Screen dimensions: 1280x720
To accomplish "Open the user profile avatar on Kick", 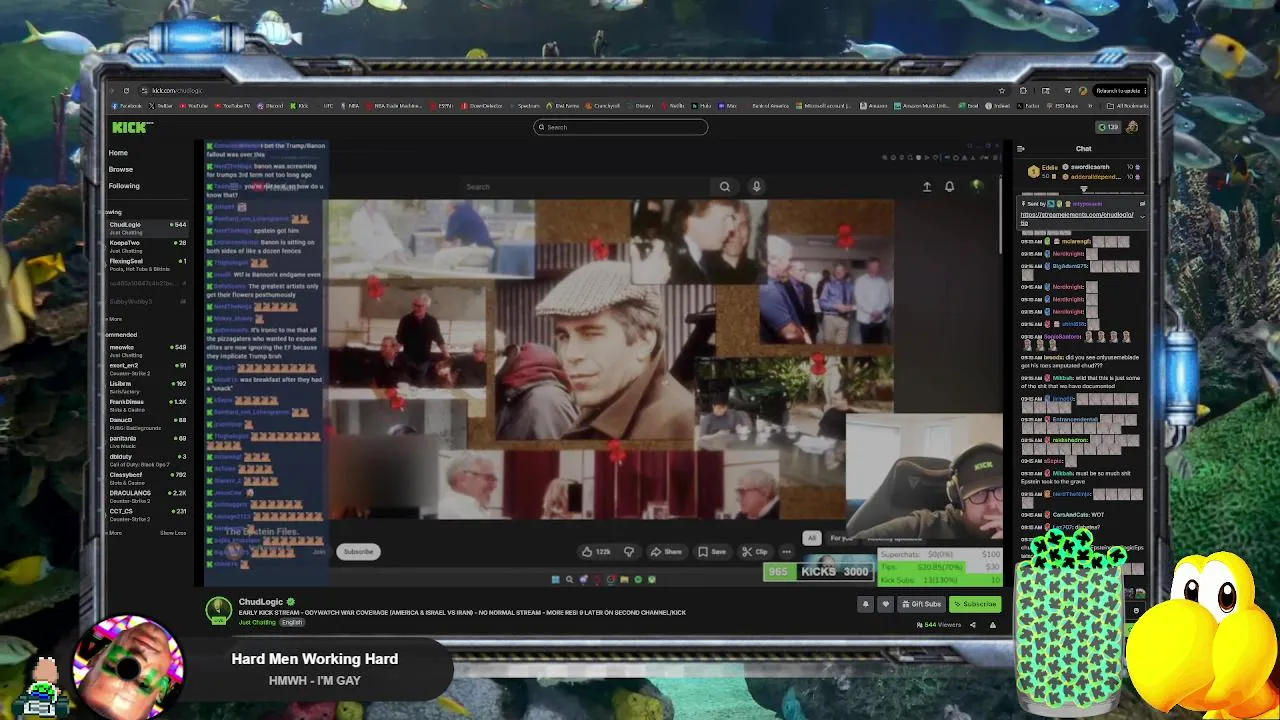I will 1132,127.
